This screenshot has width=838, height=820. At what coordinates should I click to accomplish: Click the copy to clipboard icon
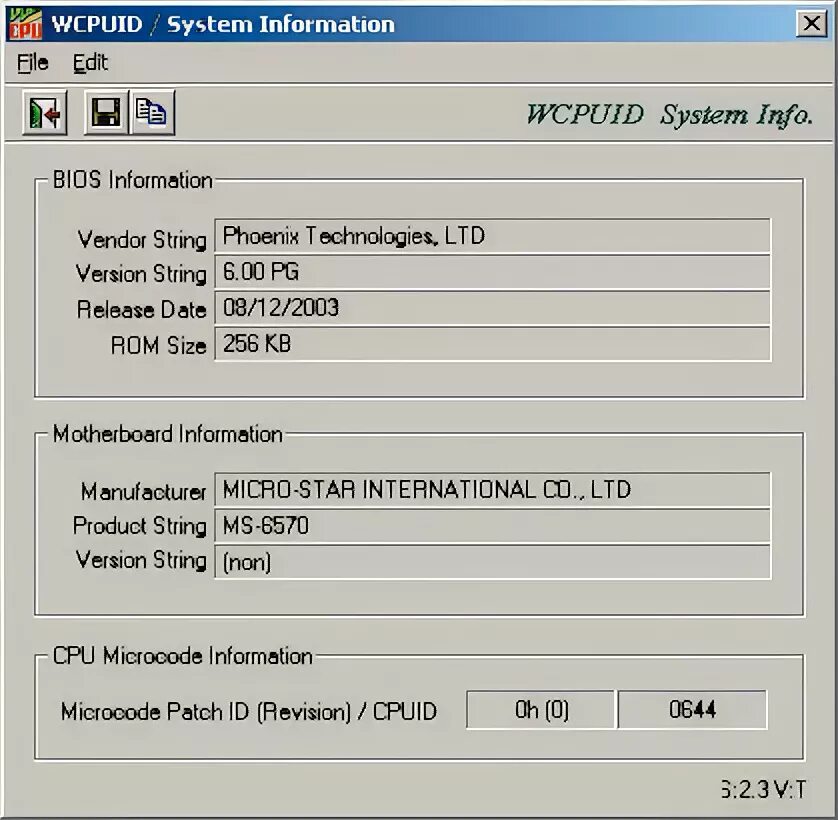pyautogui.click(x=152, y=112)
